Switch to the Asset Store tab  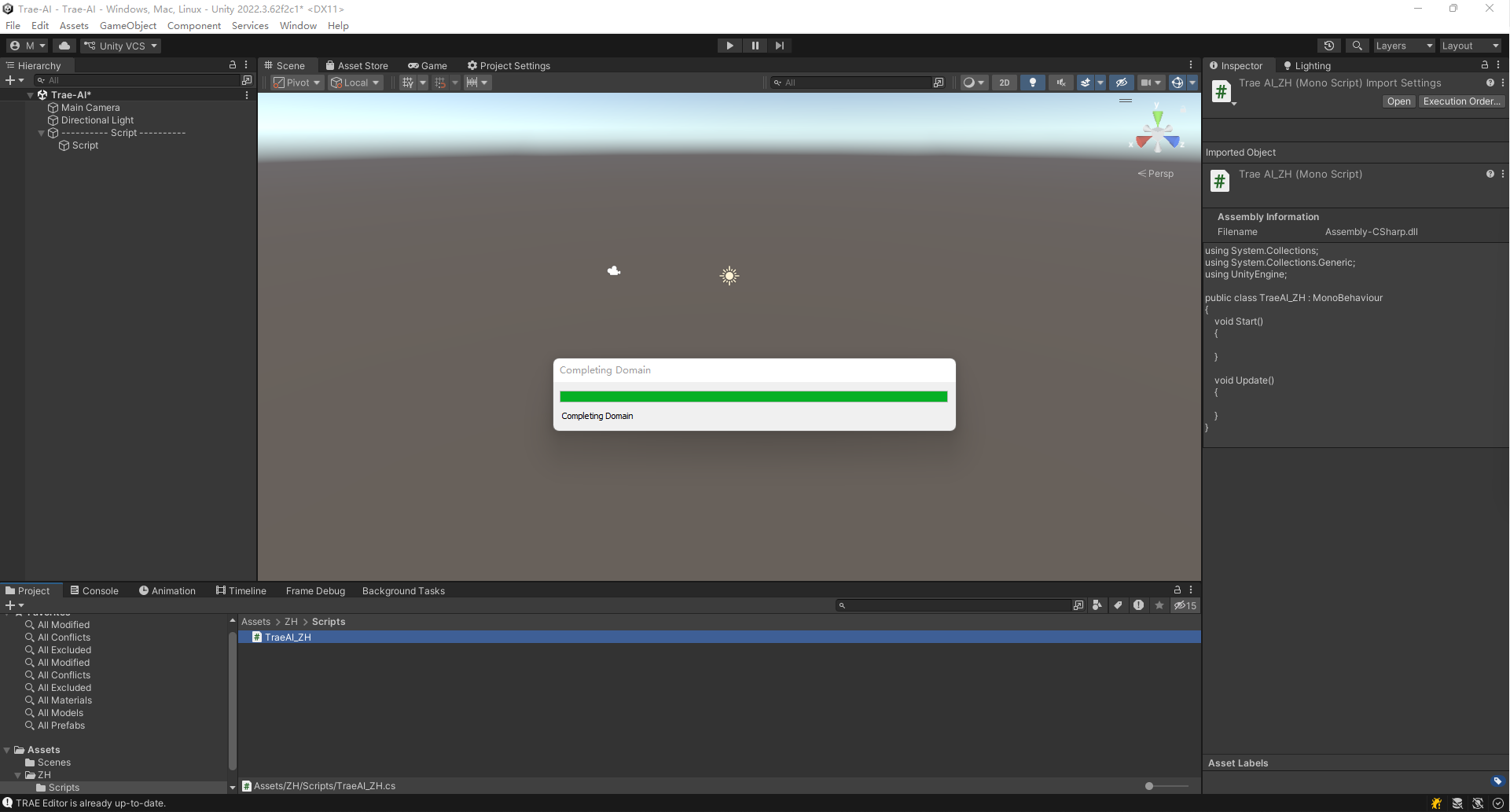pos(357,66)
